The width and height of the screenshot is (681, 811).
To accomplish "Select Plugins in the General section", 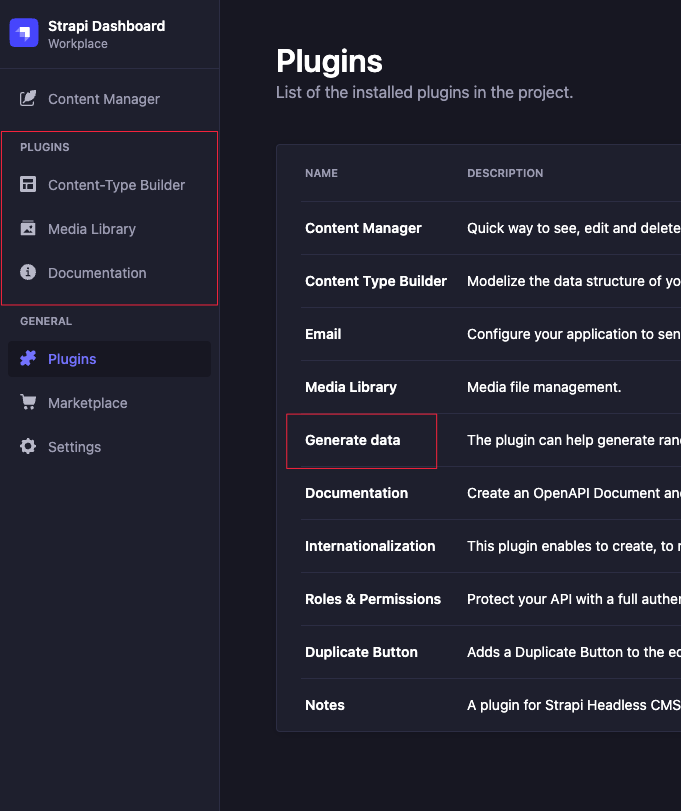I will pyautogui.click(x=110, y=359).
